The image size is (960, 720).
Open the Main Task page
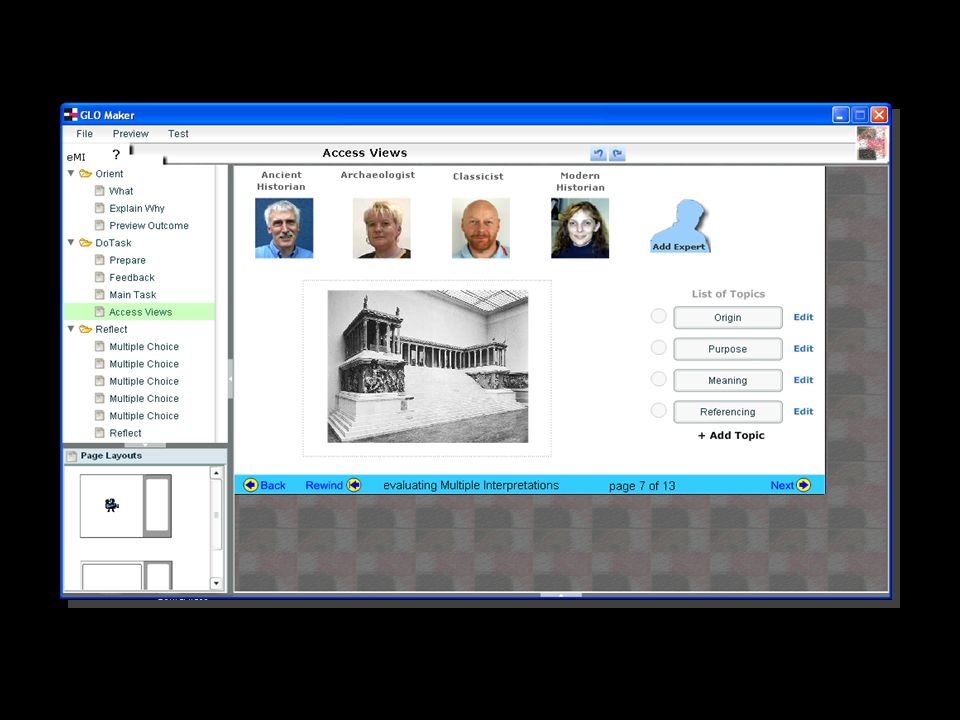coord(132,294)
